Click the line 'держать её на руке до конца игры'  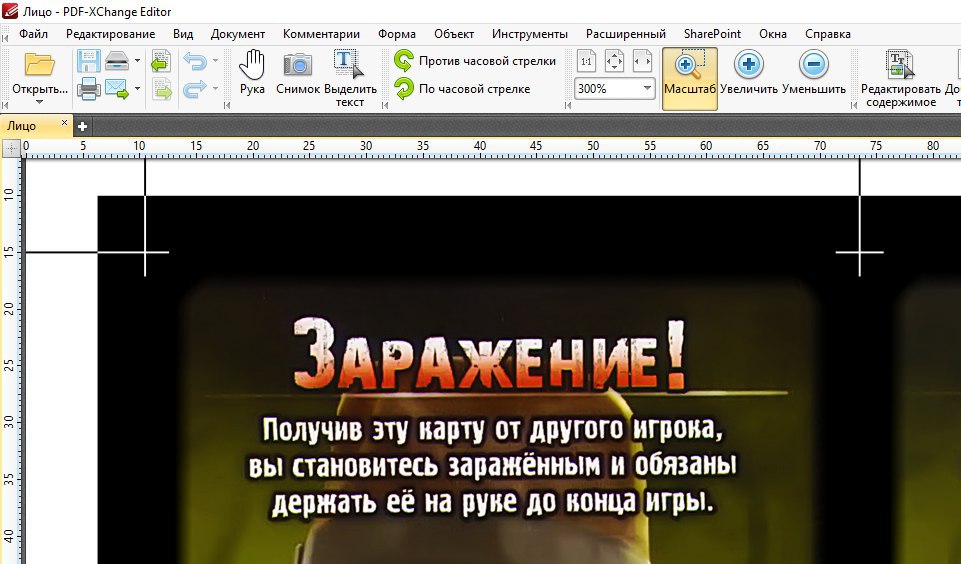[493, 503]
